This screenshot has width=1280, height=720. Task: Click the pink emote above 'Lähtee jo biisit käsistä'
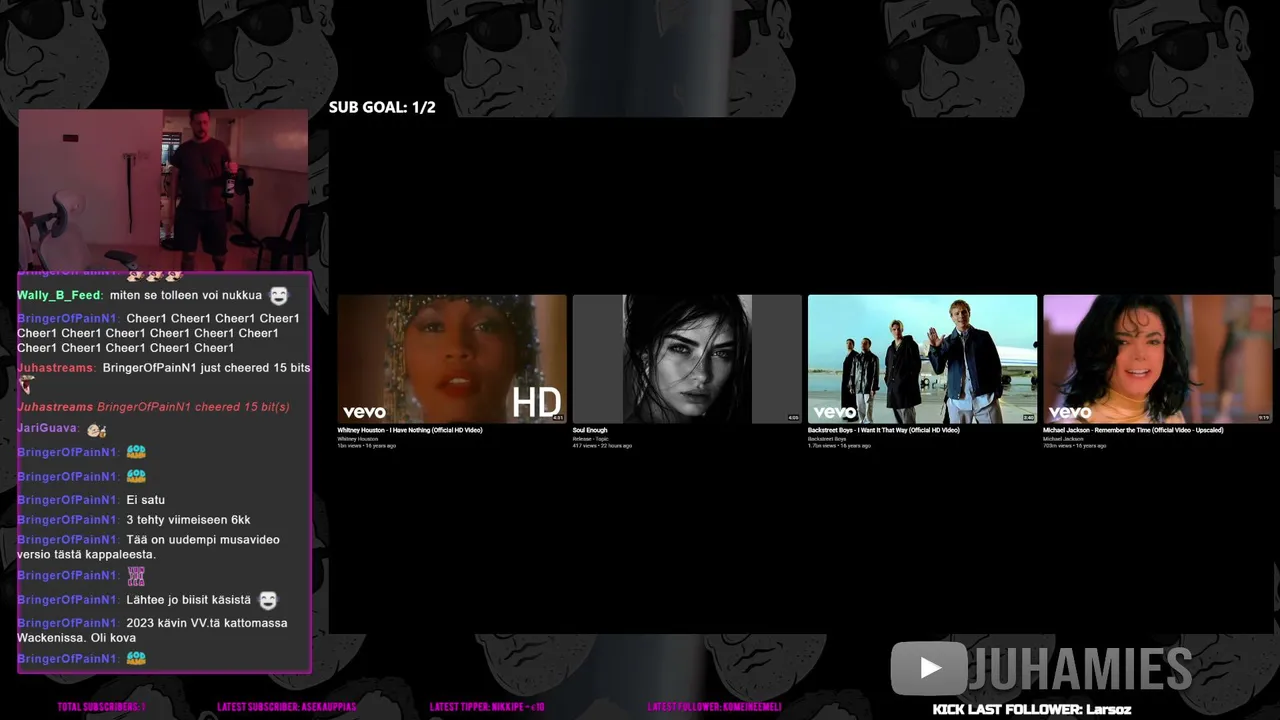pos(136,576)
